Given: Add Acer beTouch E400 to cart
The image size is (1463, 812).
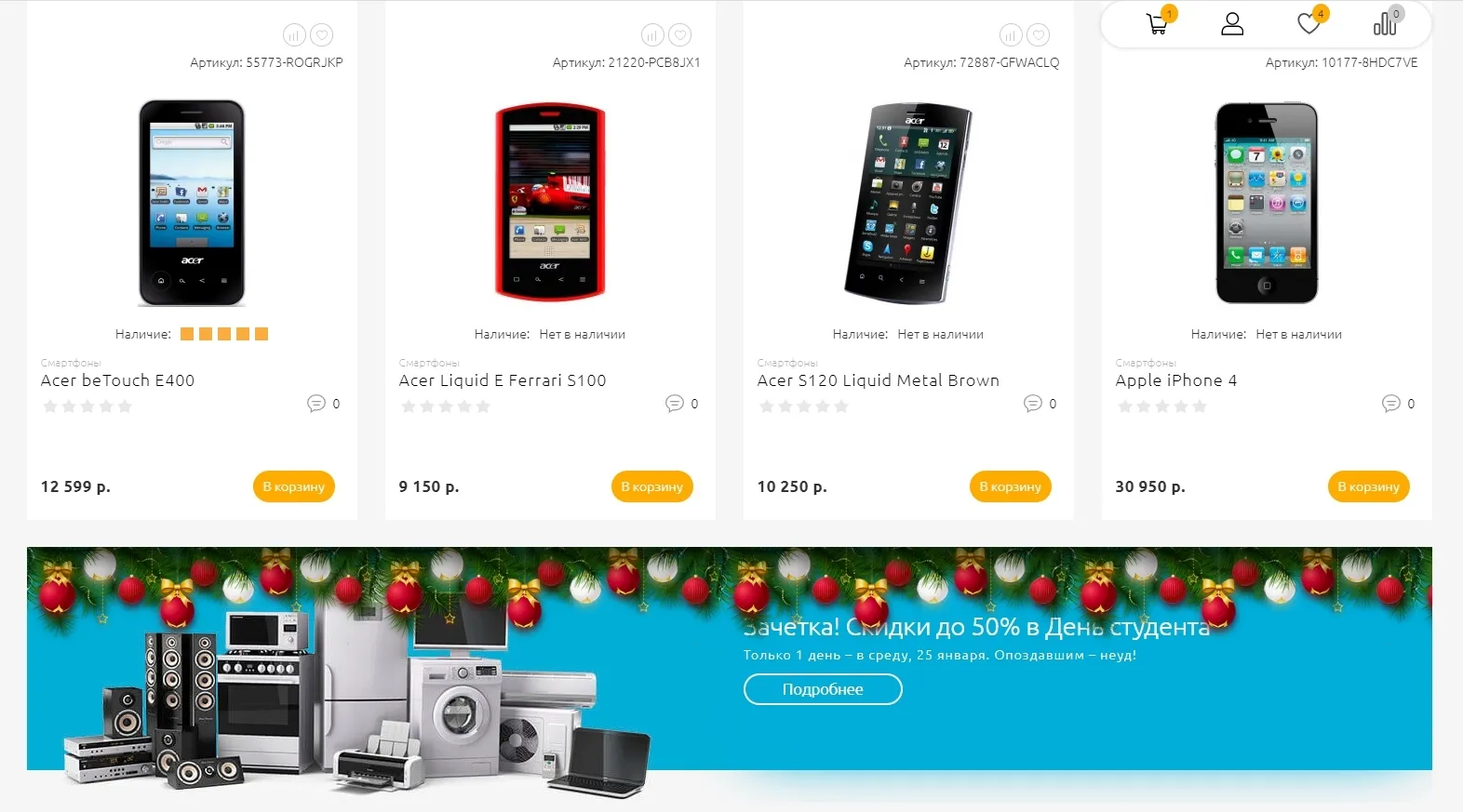Looking at the screenshot, I should (293, 486).
